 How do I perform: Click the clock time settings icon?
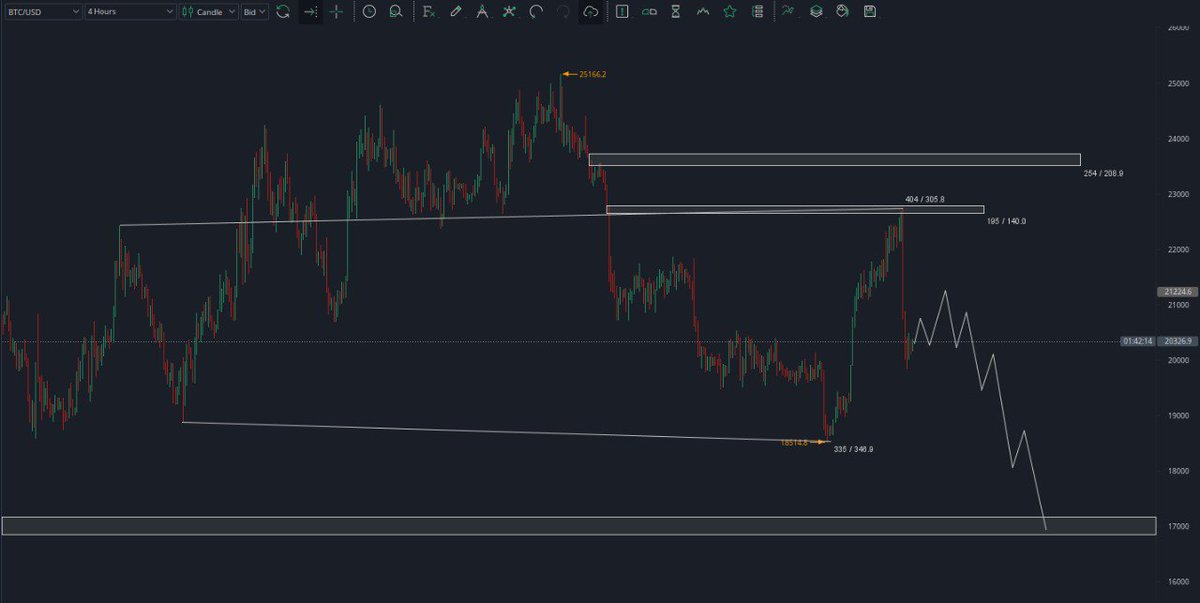coord(369,12)
